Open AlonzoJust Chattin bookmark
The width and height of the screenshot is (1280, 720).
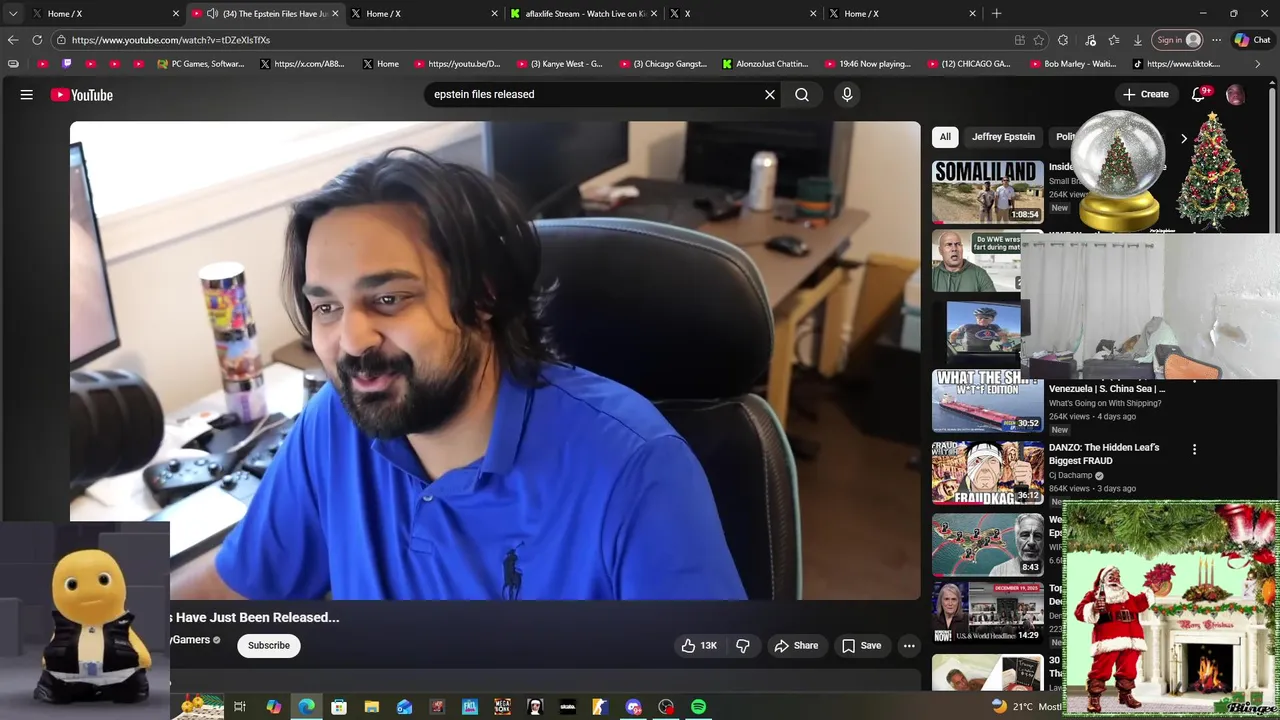(x=766, y=64)
